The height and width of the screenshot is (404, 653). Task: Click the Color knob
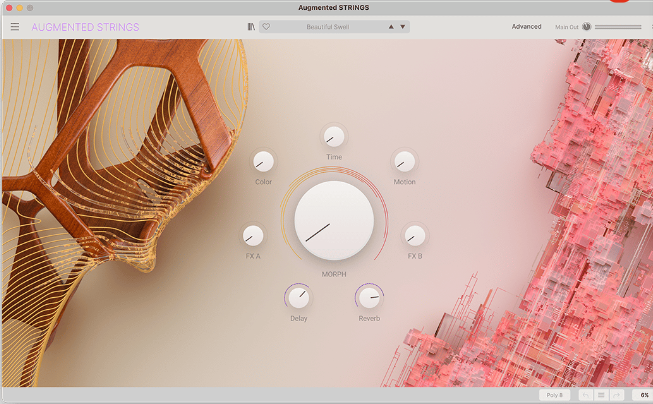[264, 161]
